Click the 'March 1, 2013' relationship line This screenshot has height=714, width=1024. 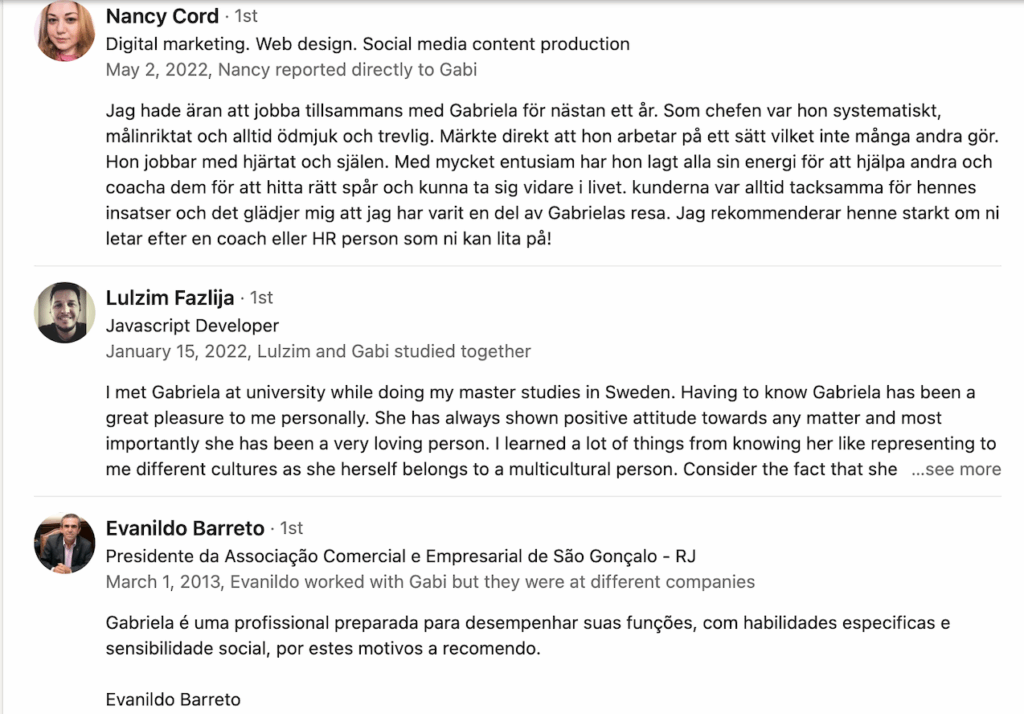430,582
